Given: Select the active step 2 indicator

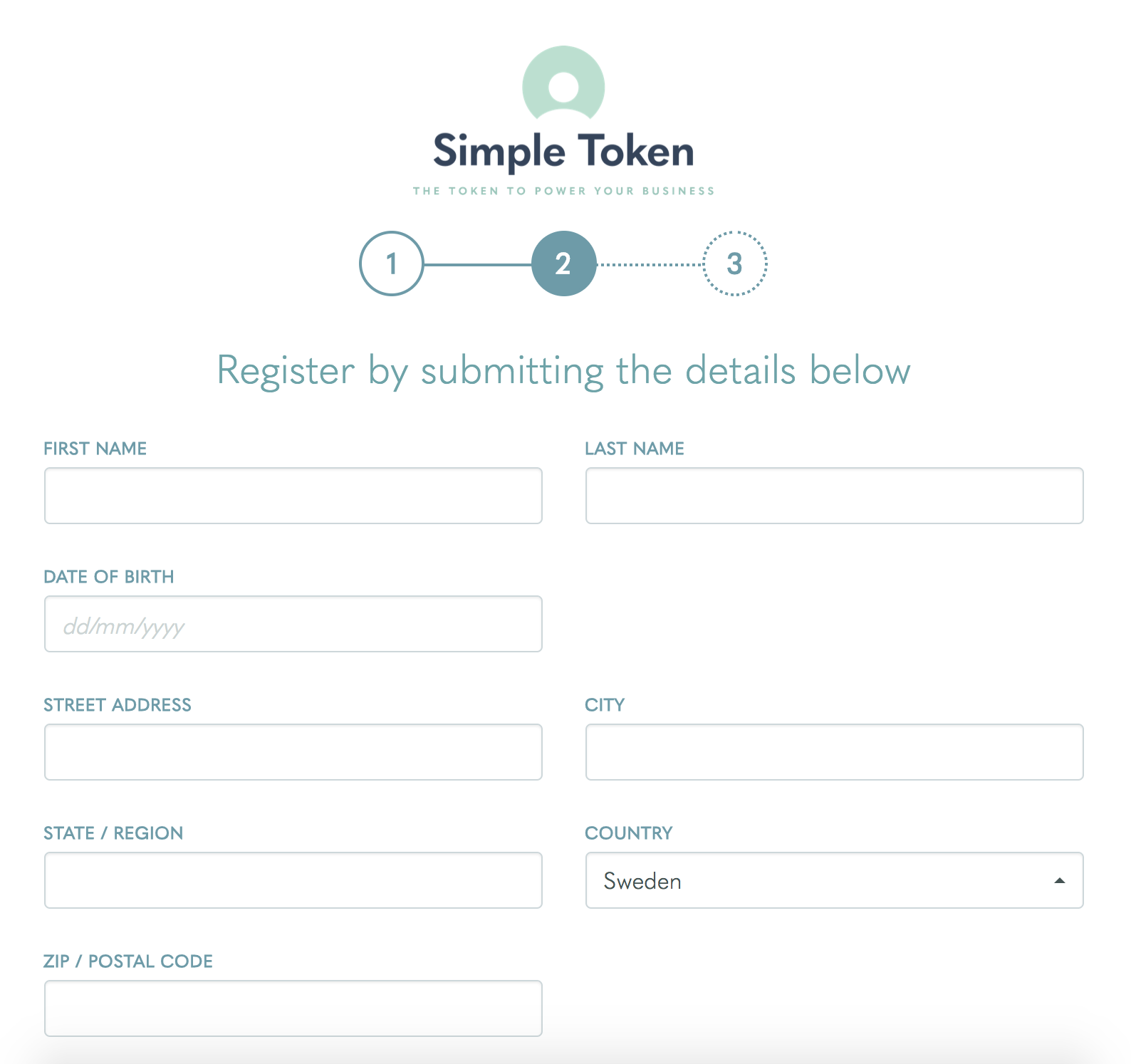Looking at the screenshot, I should point(563,264).
